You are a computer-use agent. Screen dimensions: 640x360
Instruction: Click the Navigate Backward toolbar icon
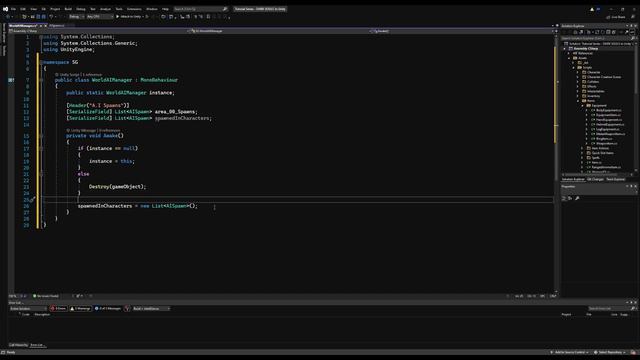pyautogui.click(x=8, y=17)
